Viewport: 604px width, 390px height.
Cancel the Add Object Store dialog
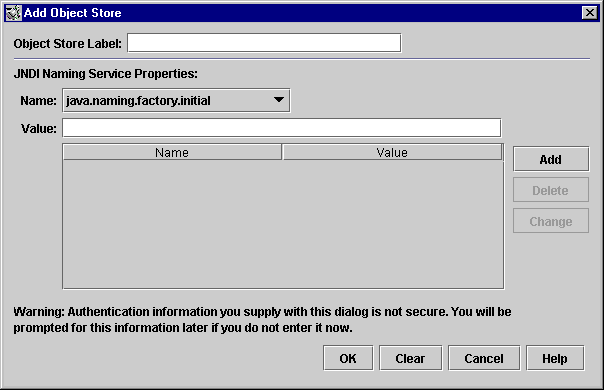coord(484,358)
